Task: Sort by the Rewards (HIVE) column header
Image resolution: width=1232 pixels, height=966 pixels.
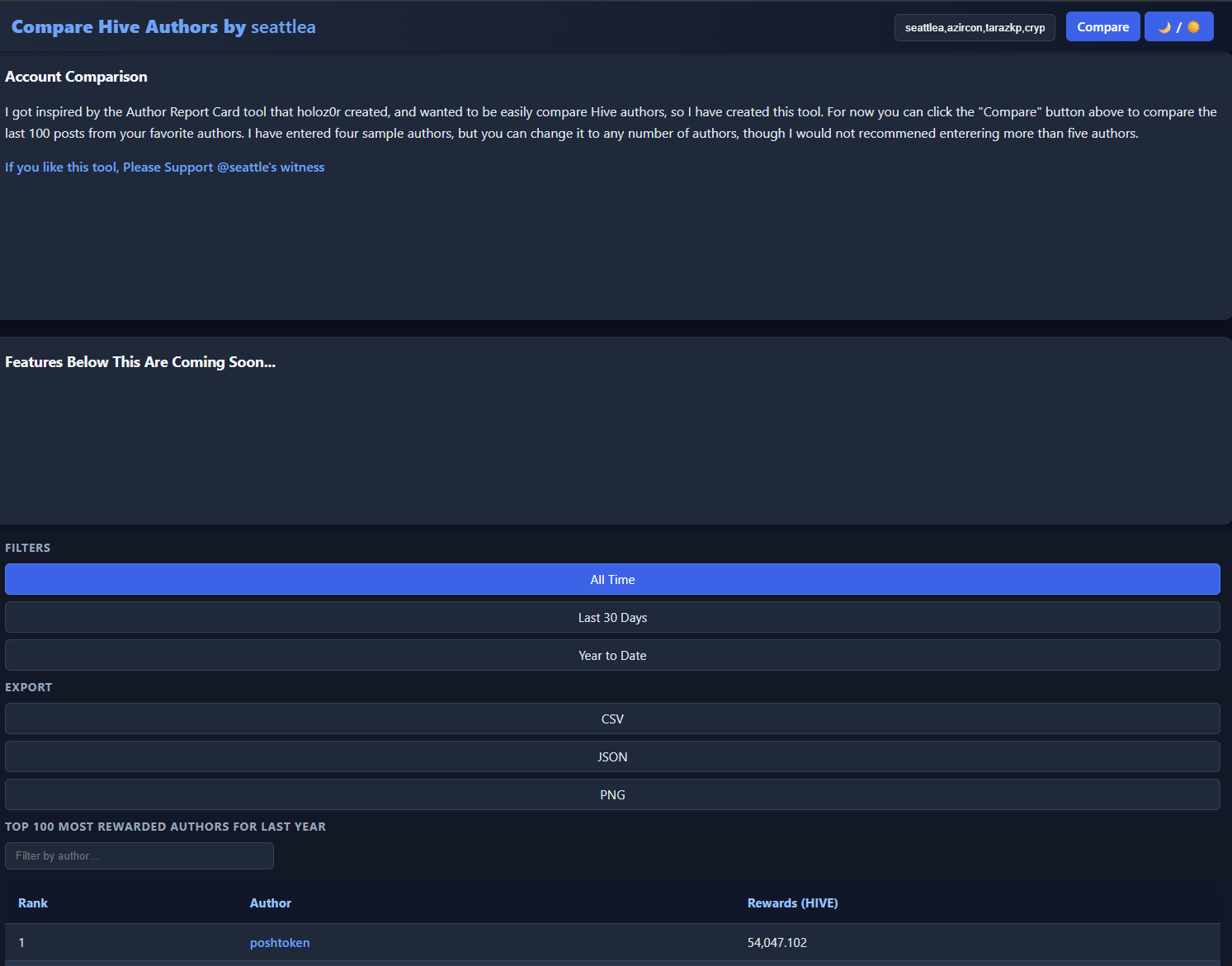Action: (792, 903)
